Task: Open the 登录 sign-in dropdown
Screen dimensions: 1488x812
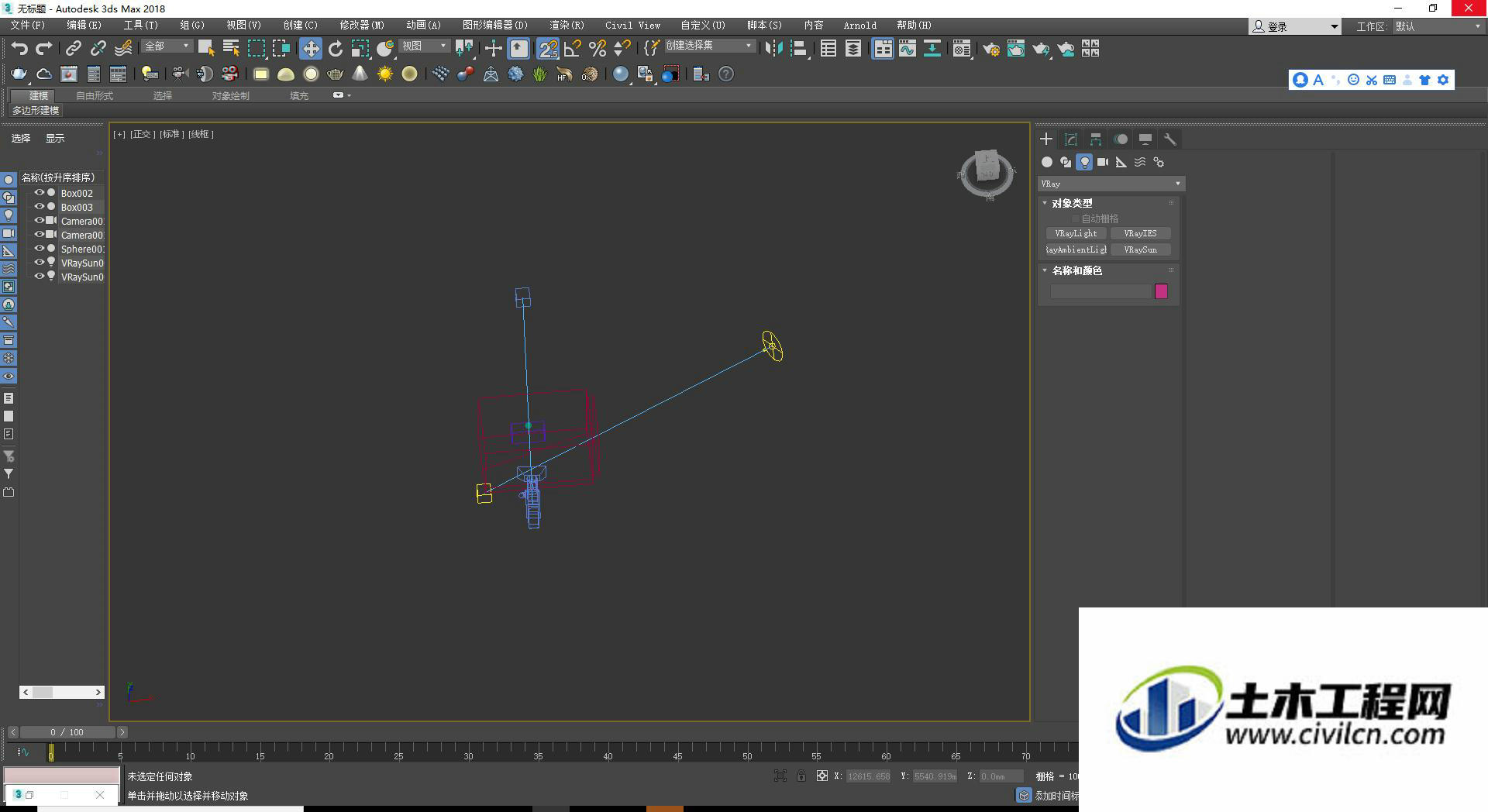Action: point(1294,26)
